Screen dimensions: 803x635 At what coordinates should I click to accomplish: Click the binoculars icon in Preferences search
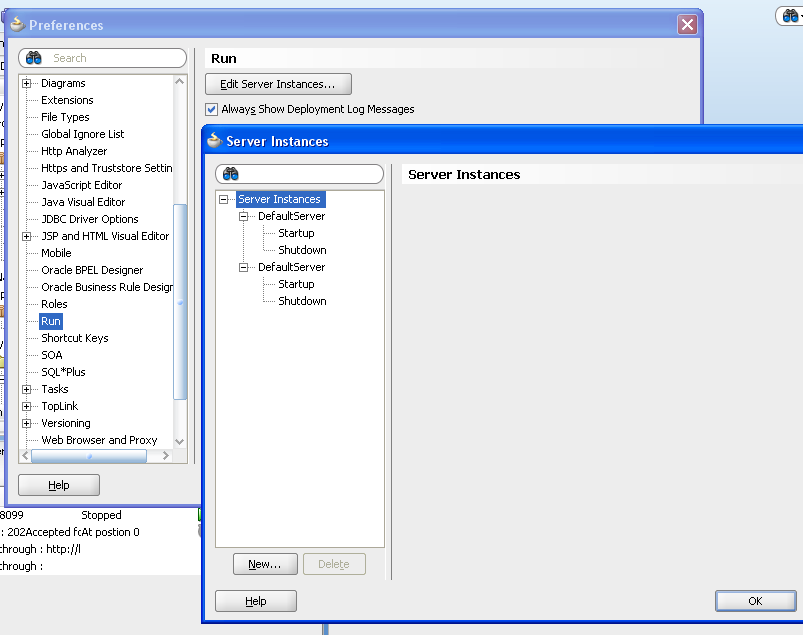pyautogui.click(x=34, y=58)
